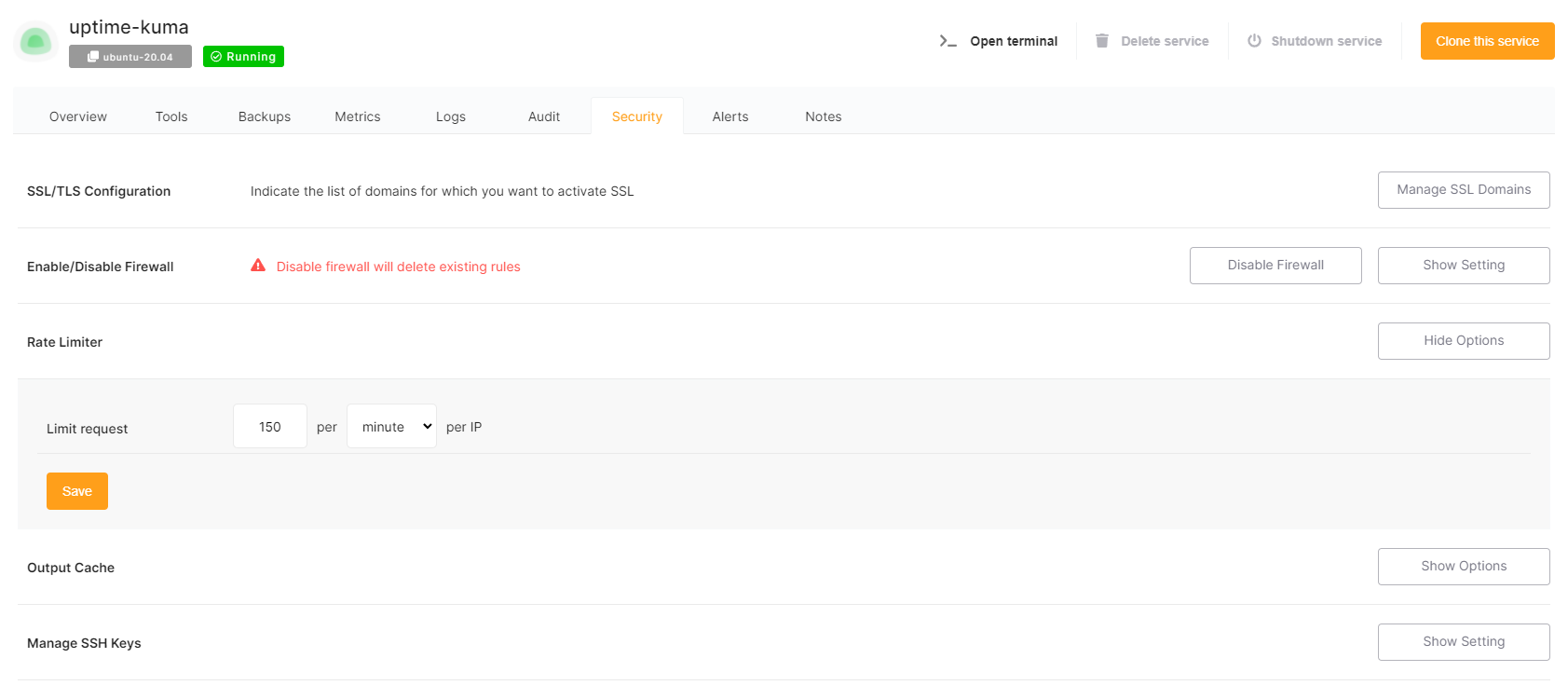This screenshot has height=699, width=1568.
Task: Show setting for Manage SSH Keys
Action: (1463, 642)
